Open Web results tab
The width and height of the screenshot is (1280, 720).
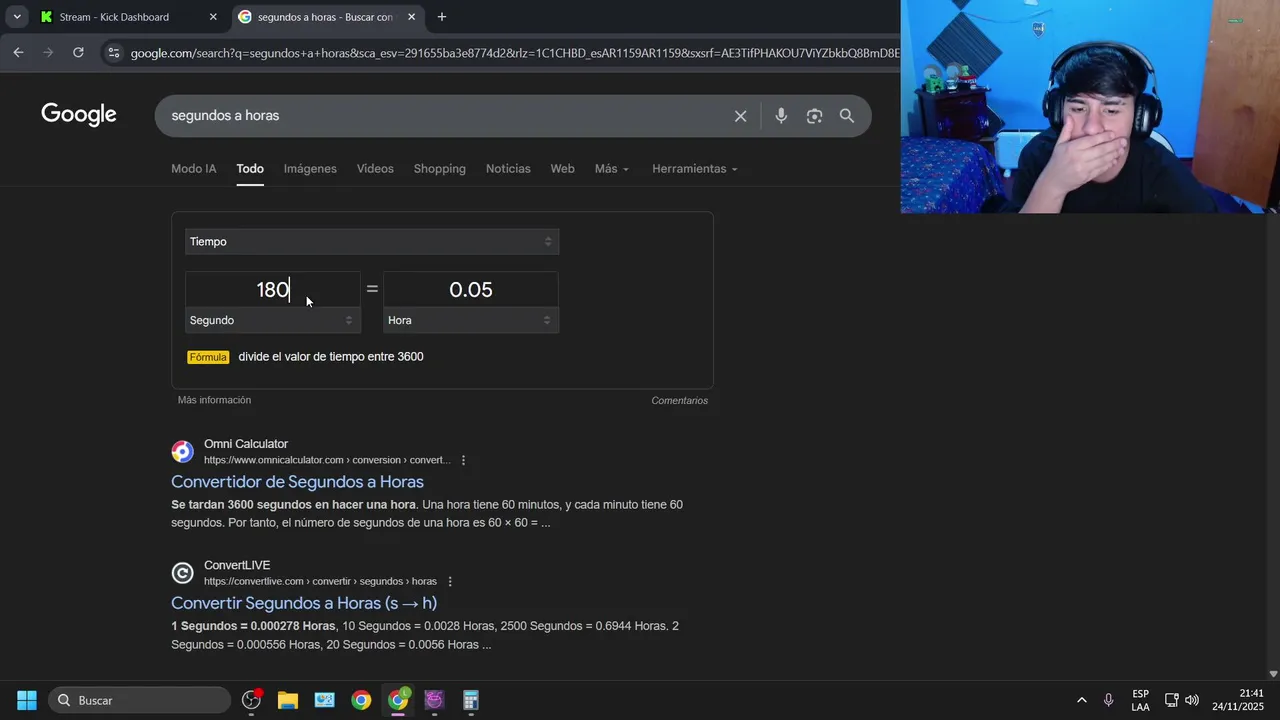pyautogui.click(x=562, y=169)
